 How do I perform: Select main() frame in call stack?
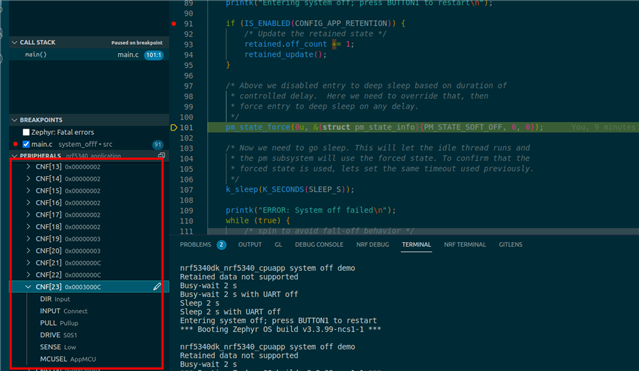89,55
